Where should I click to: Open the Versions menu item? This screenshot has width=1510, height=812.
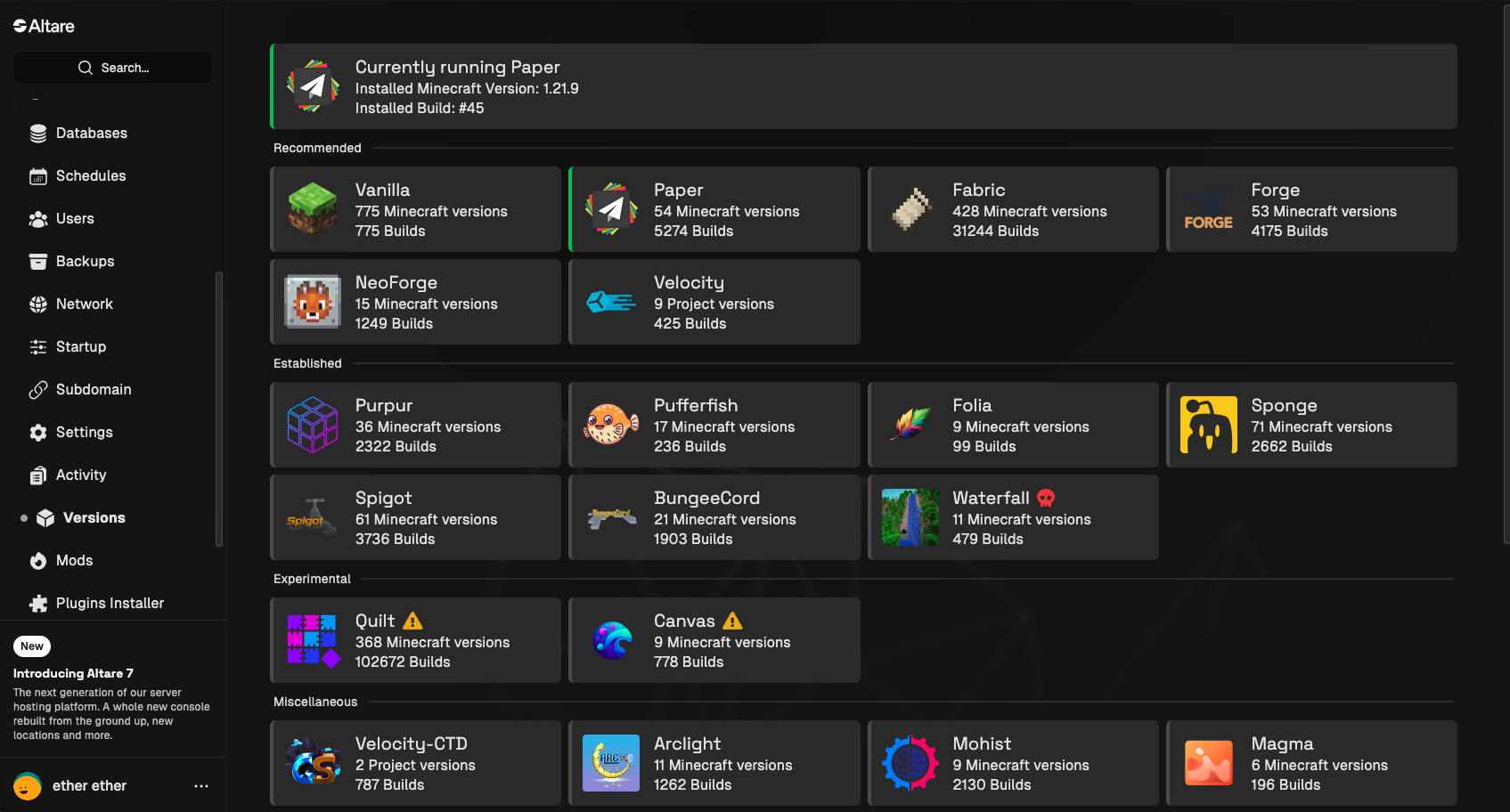point(94,518)
